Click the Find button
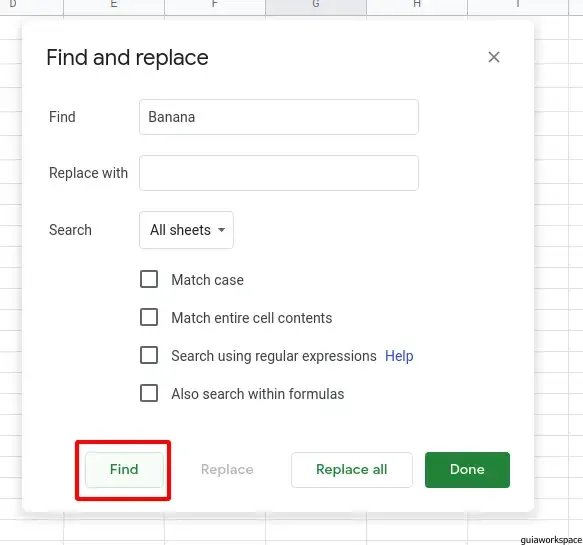The width and height of the screenshot is (583, 545). click(x=124, y=470)
